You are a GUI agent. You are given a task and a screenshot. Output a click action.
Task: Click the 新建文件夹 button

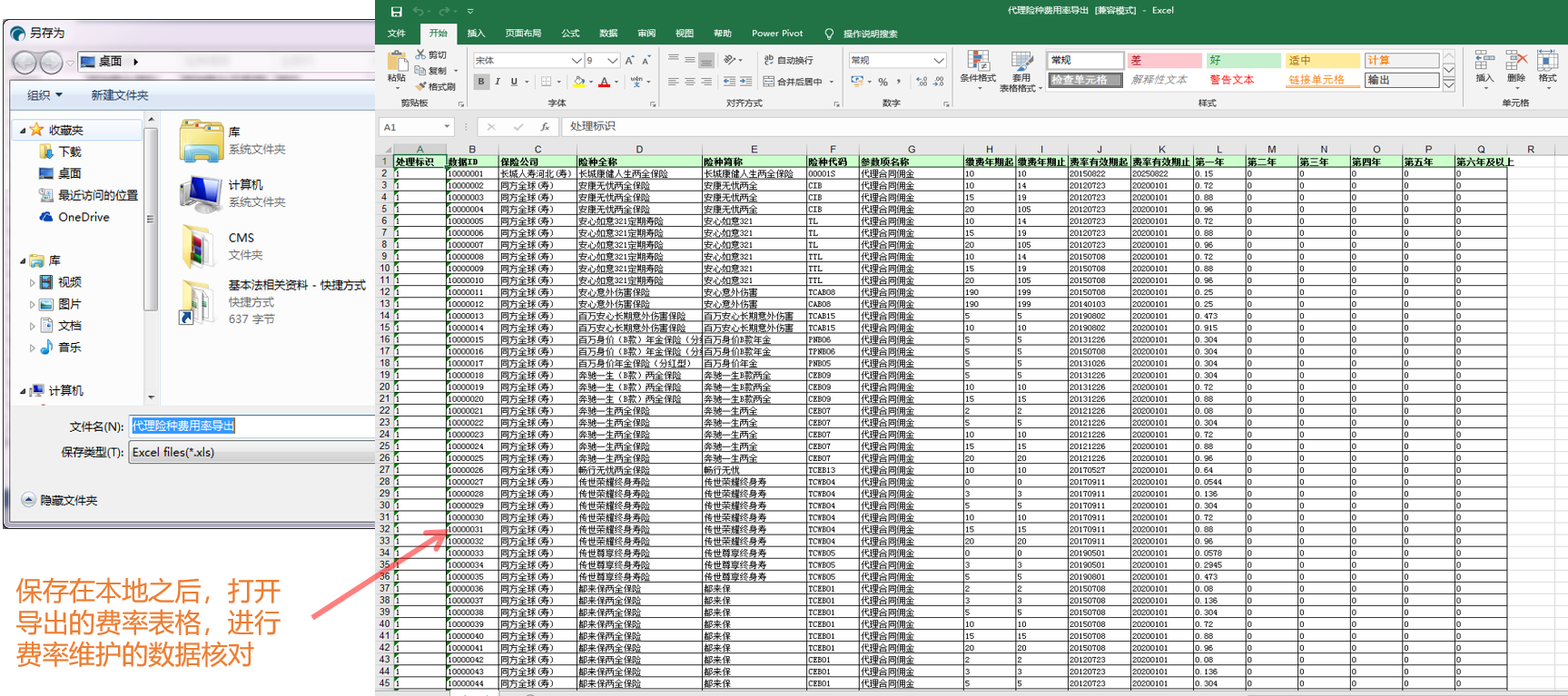click(x=119, y=95)
